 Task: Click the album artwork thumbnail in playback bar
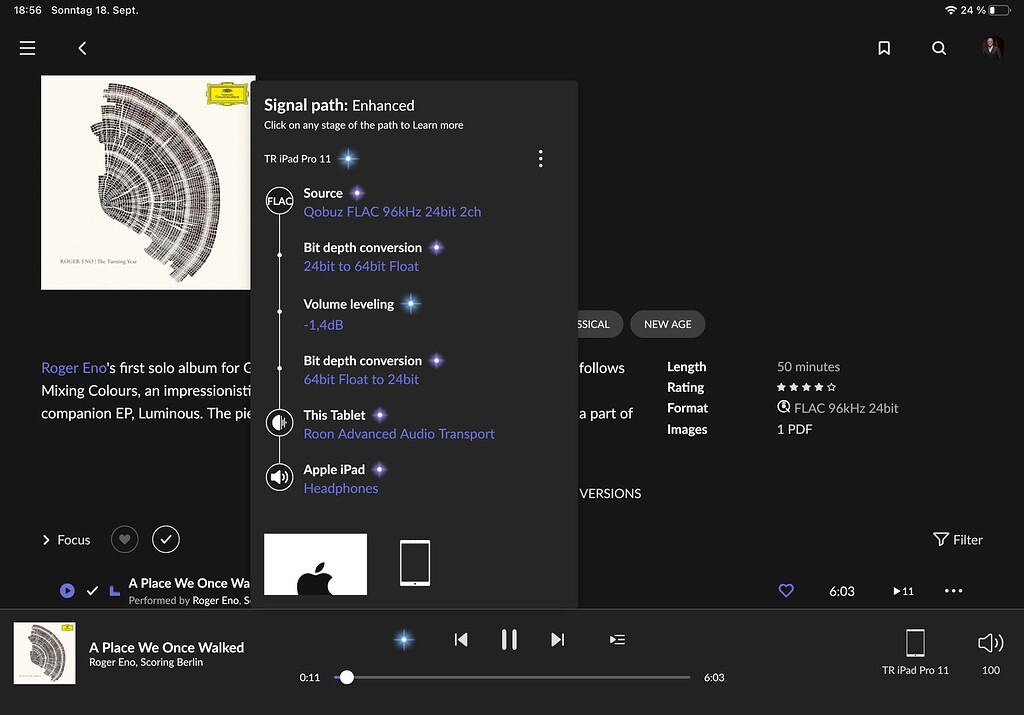coord(44,652)
